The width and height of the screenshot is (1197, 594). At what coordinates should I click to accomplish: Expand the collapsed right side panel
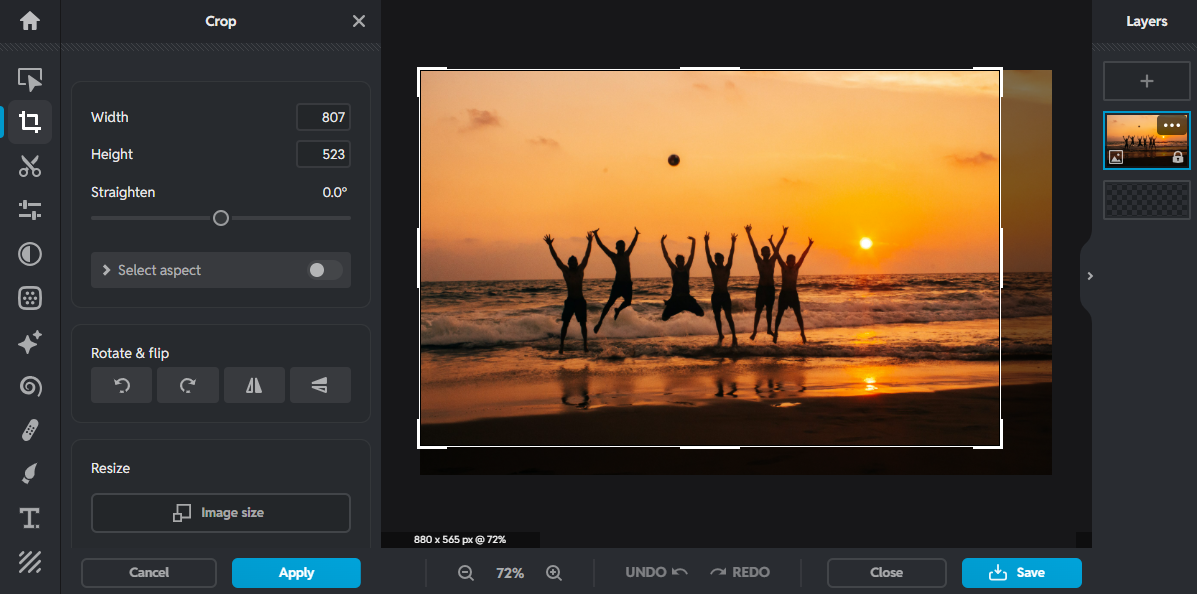click(1089, 276)
